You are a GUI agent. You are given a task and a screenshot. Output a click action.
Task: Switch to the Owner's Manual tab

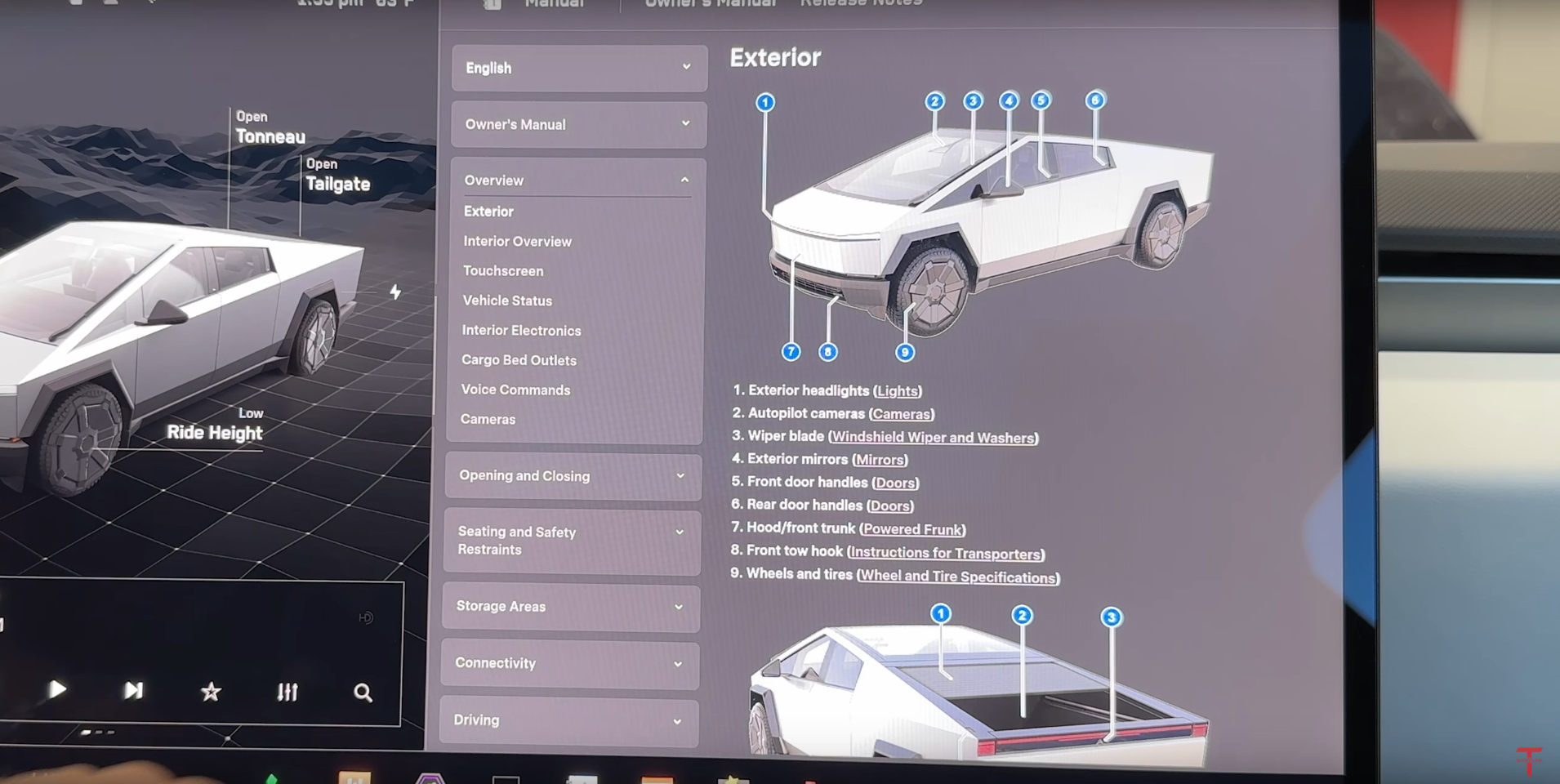710,3
